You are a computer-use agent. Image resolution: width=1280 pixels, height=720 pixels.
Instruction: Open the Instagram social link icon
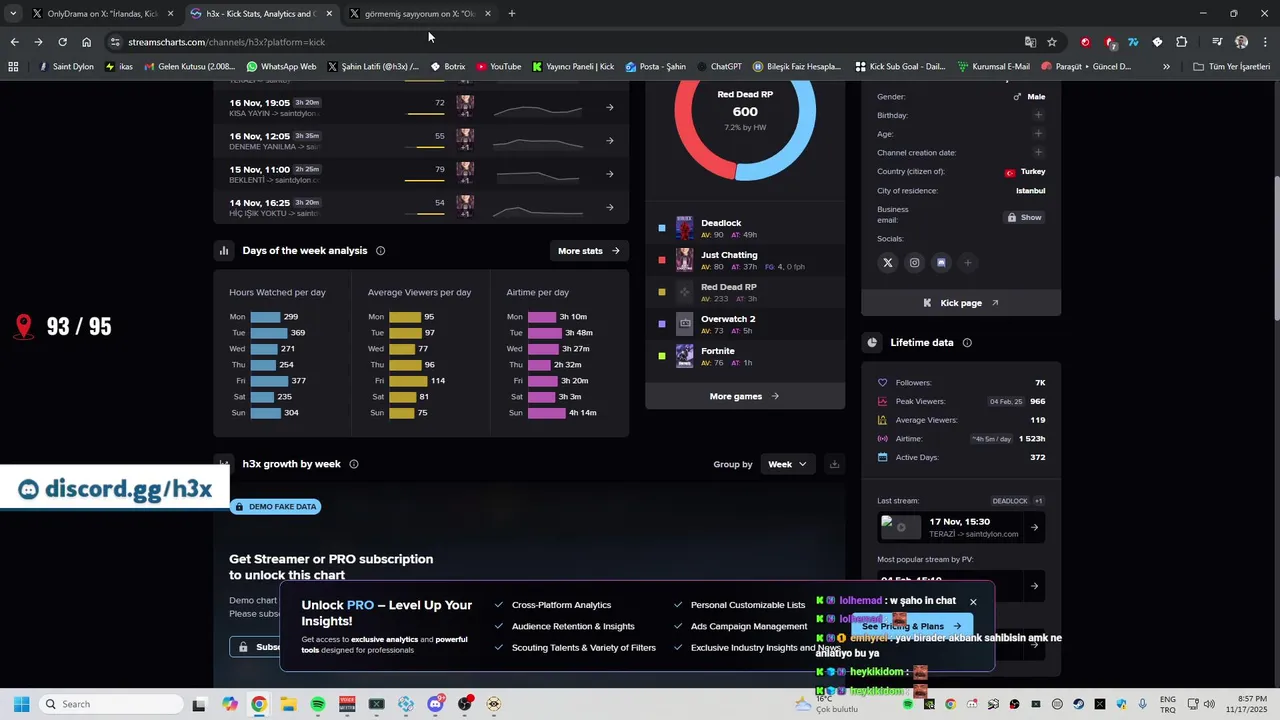pos(914,263)
